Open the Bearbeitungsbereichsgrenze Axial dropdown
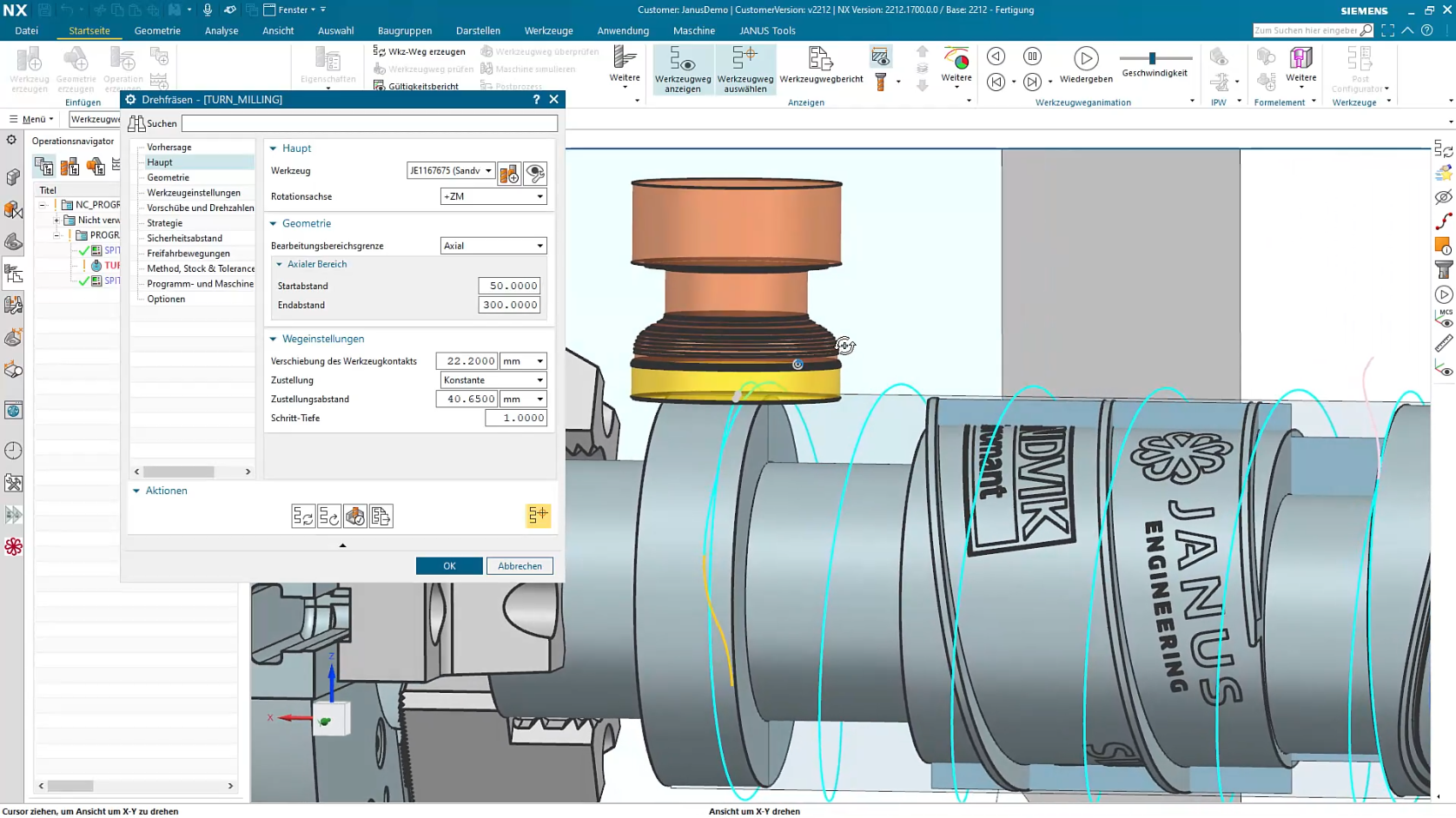The image size is (1456, 818). point(493,246)
